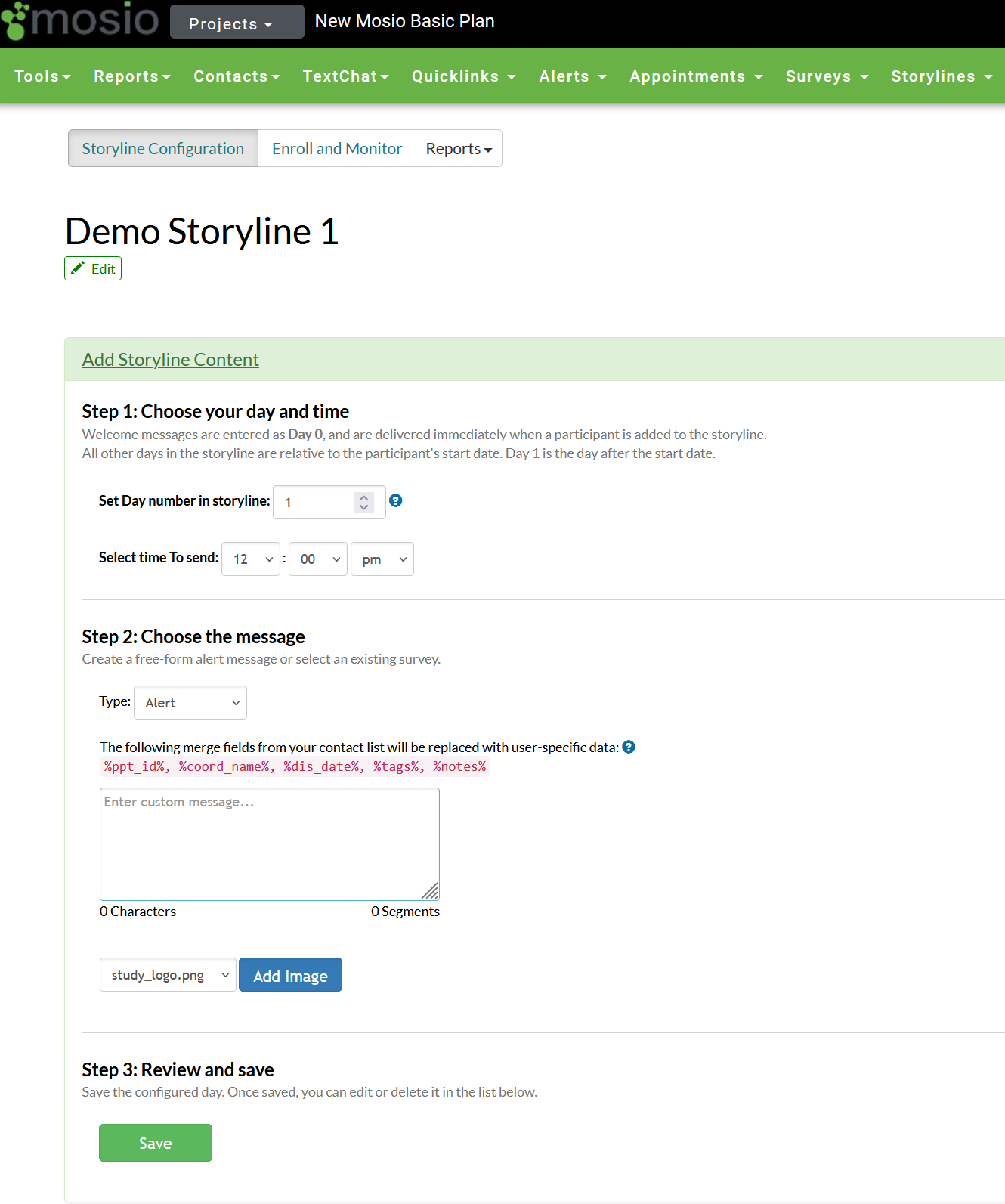Open the hour dropdown showing 12

(x=251, y=559)
